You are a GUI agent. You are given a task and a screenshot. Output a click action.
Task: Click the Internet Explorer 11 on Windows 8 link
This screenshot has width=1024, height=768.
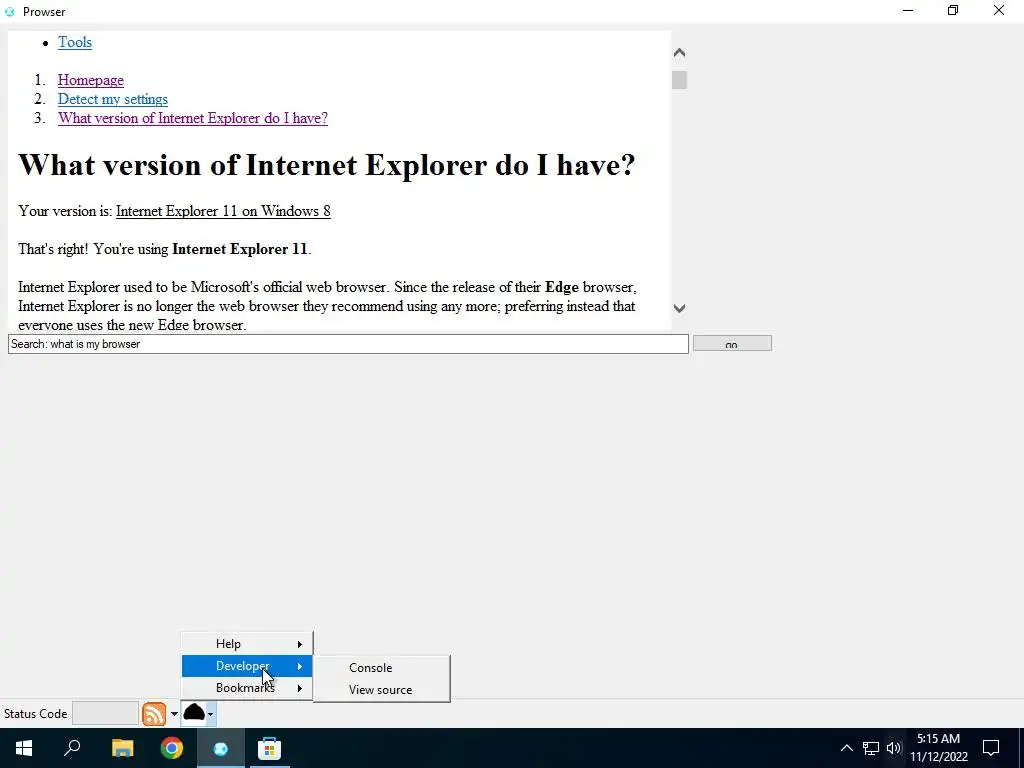point(223,211)
